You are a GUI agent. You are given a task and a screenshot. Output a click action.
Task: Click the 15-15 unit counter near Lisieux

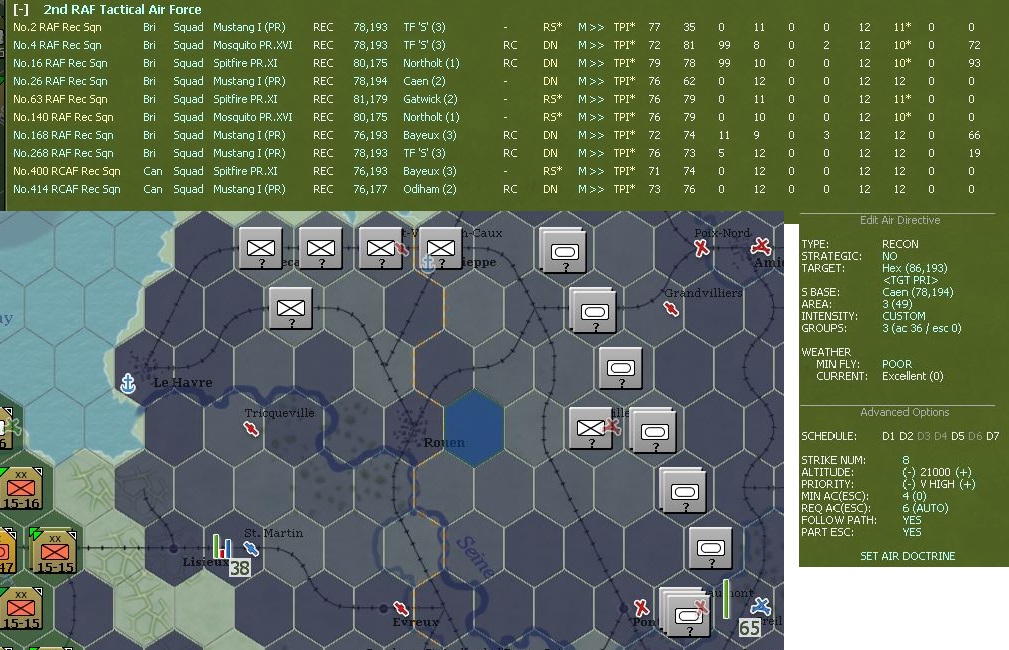point(52,549)
